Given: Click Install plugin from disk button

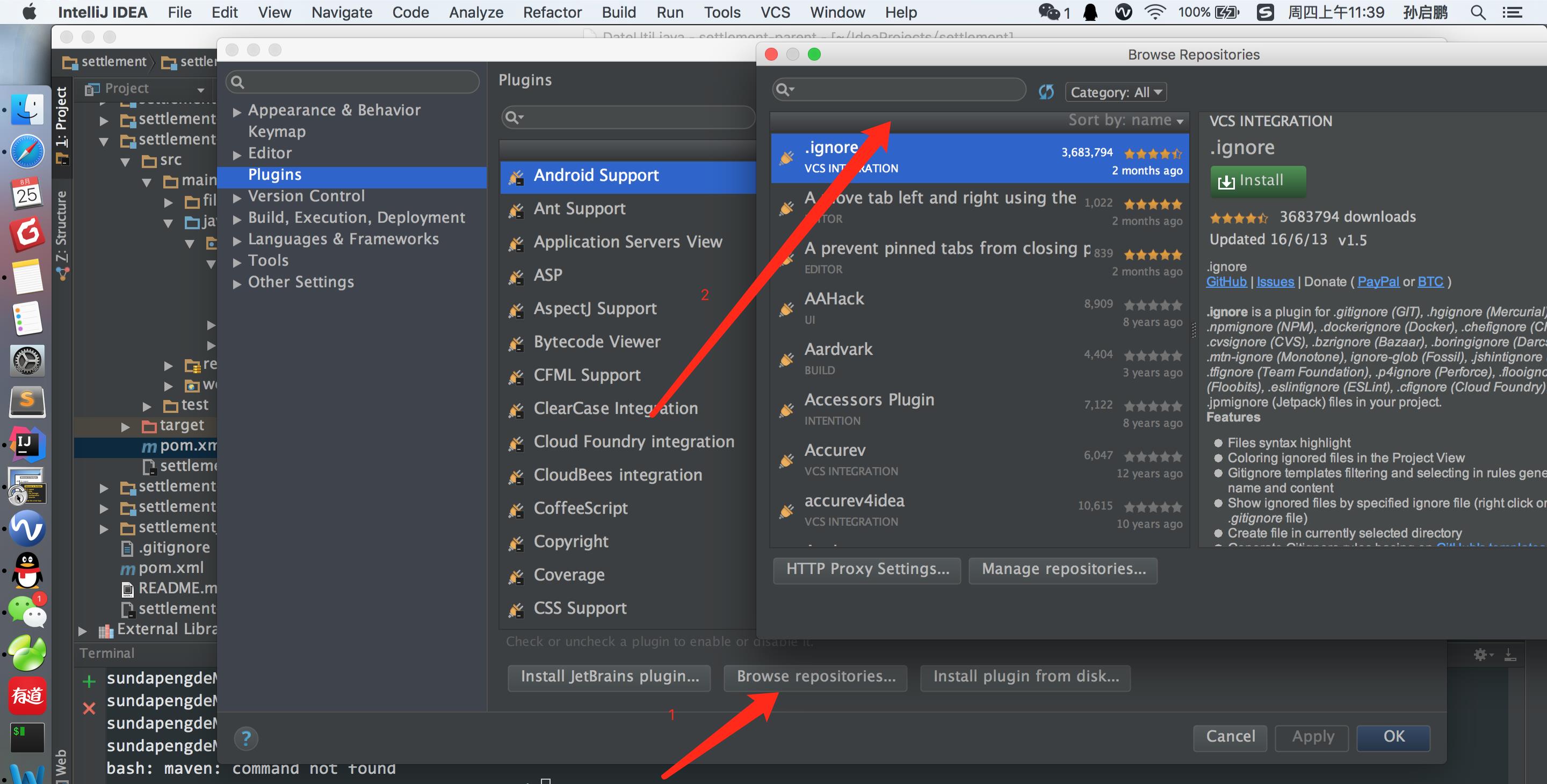Looking at the screenshot, I should 1026,677.
